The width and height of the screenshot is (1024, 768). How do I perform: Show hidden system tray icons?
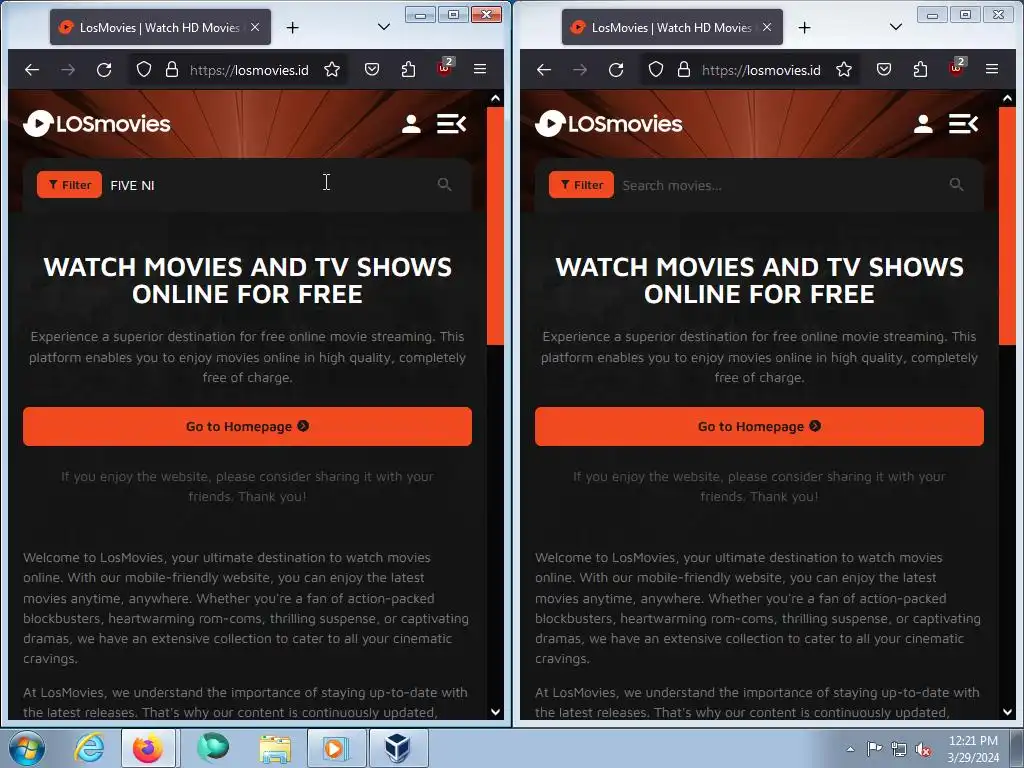tap(850, 749)
